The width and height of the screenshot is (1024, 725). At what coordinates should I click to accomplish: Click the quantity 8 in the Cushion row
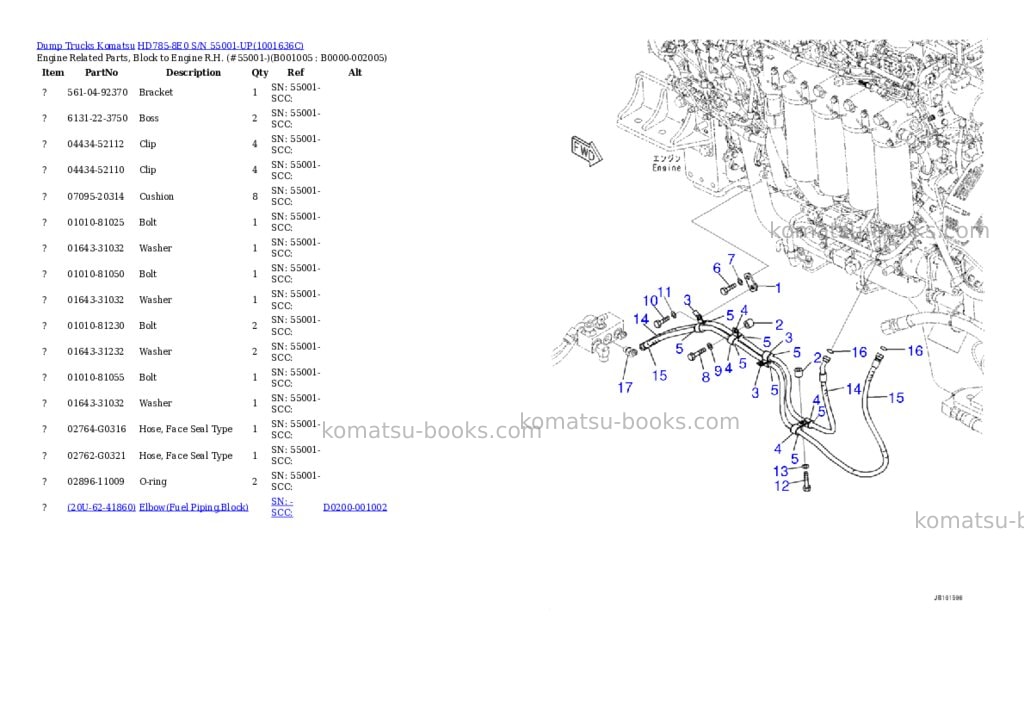pyautogui.click(x=255, y=197)
